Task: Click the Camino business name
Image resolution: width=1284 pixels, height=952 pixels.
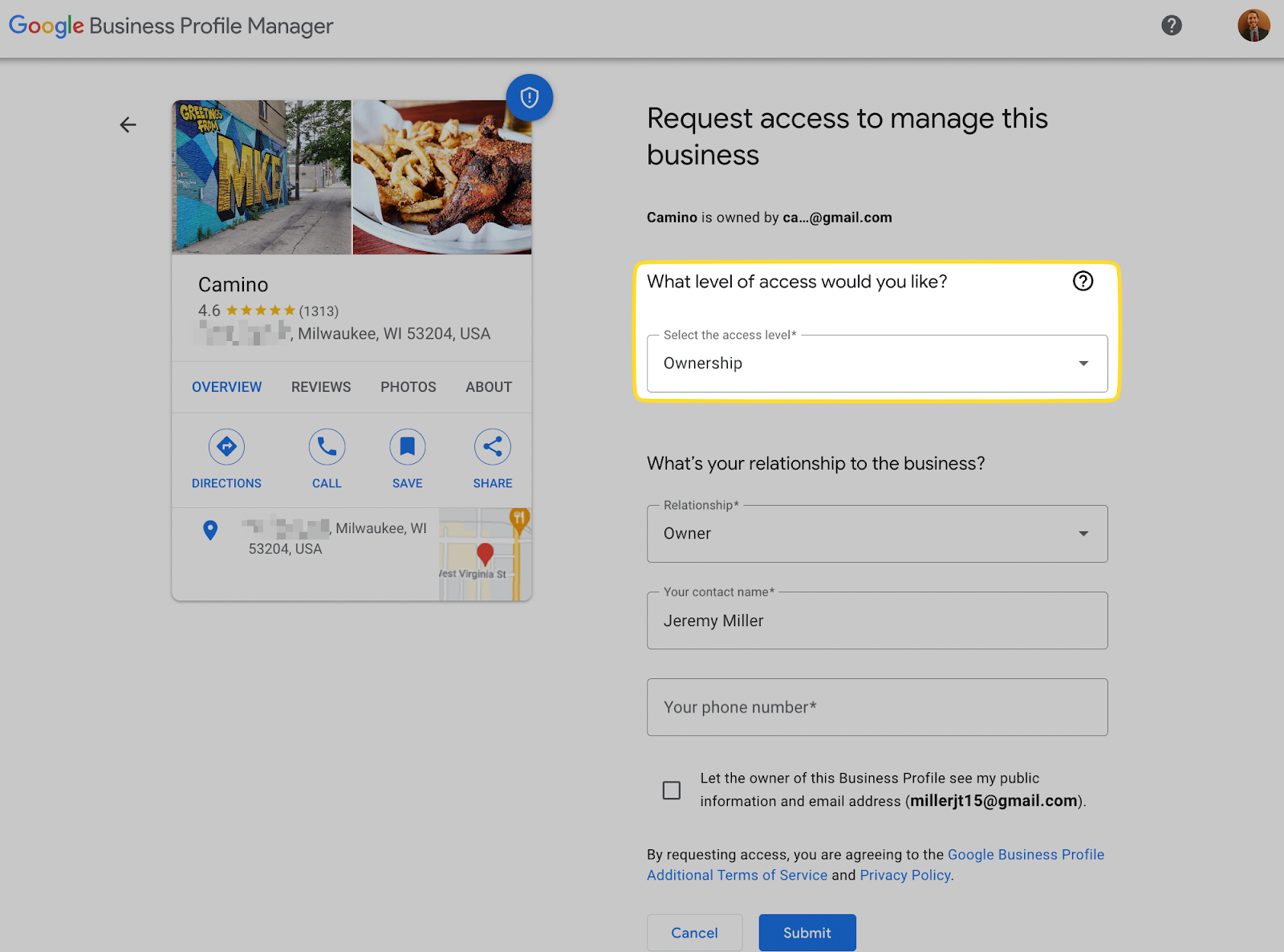Action: [x=233, y=285]
